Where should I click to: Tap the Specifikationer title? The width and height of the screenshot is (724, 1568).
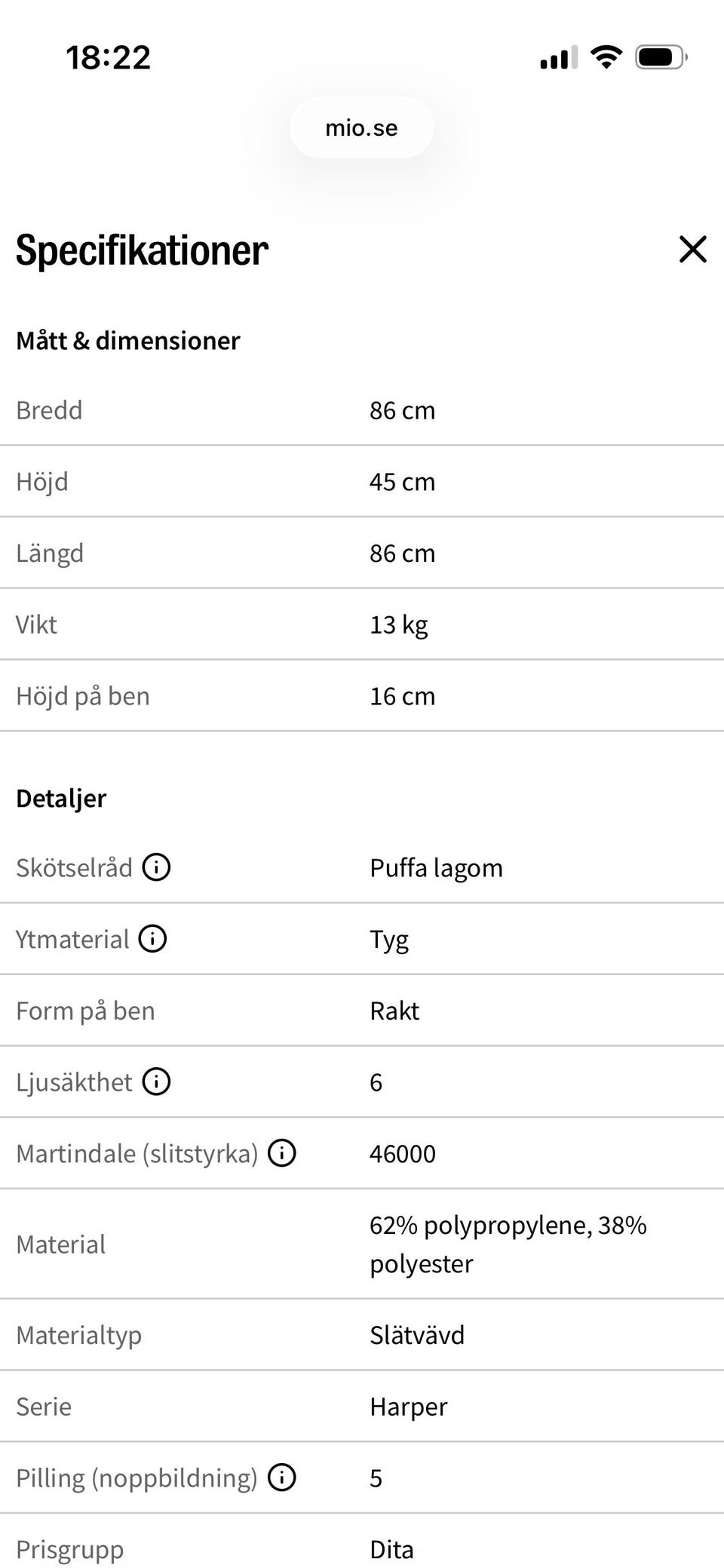click(142, 250)
